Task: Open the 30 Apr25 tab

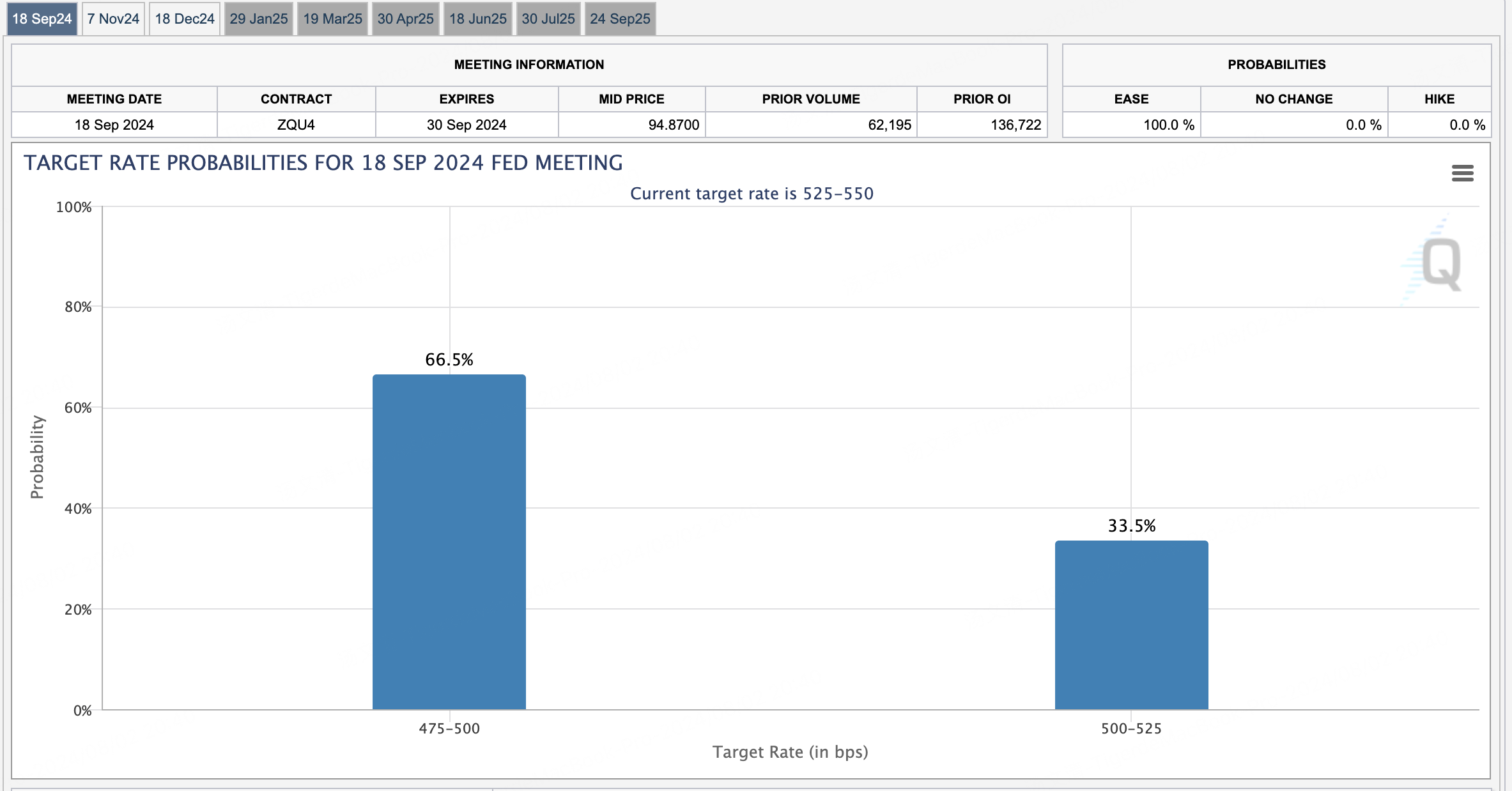Action: pyautogui.click(x=405, y=19)
